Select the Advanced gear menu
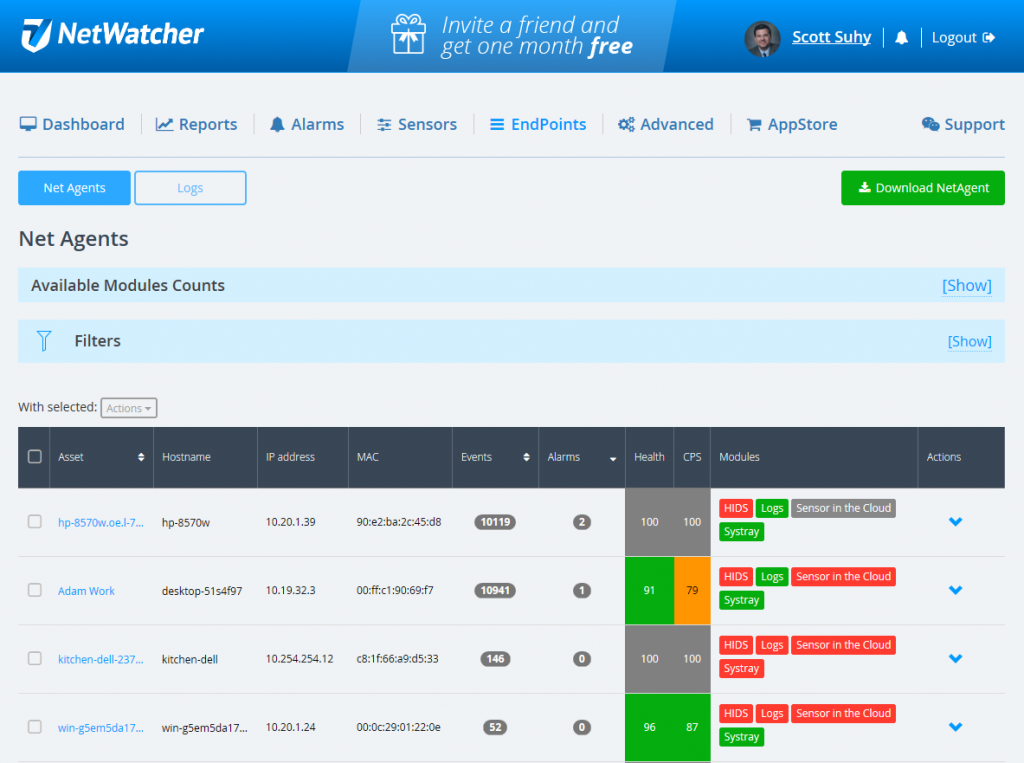This screenshot has height=763, width=1024. 627,123
